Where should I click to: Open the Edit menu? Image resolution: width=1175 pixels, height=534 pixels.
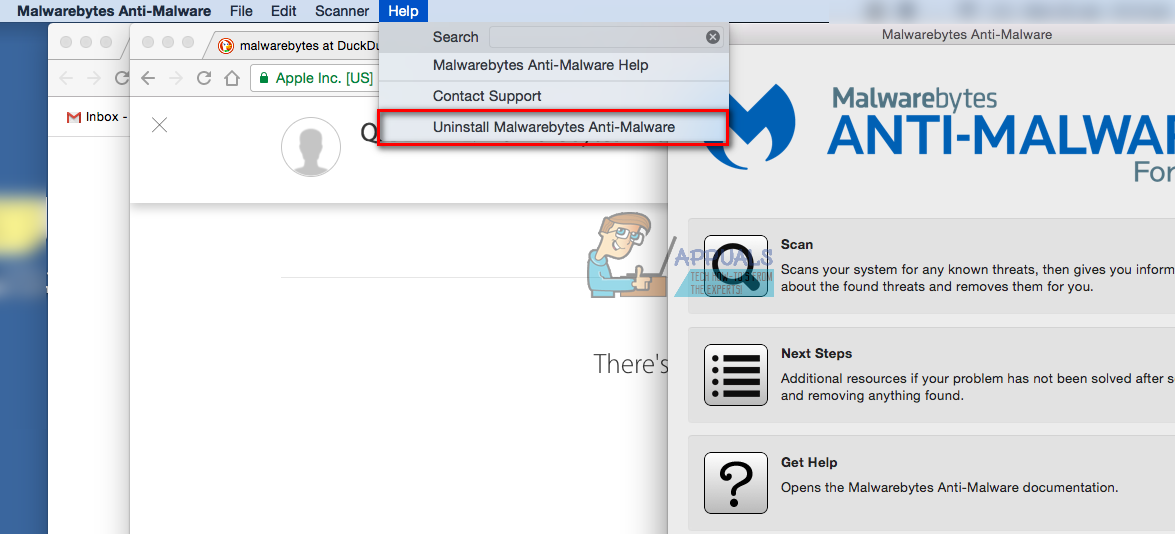284,11
